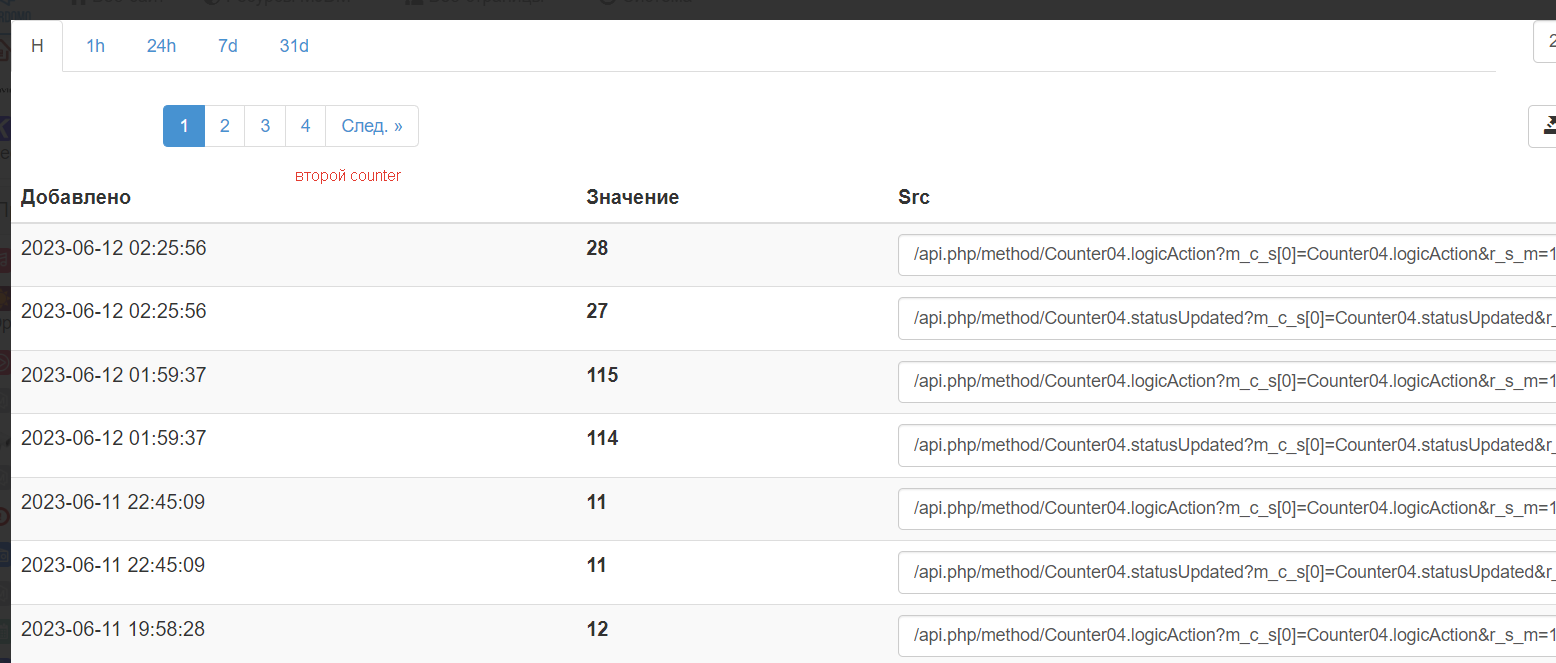Open page 3 in pagination
Image resolution: width=1556 pixels, height=663 pixels.
pos(265,126)
